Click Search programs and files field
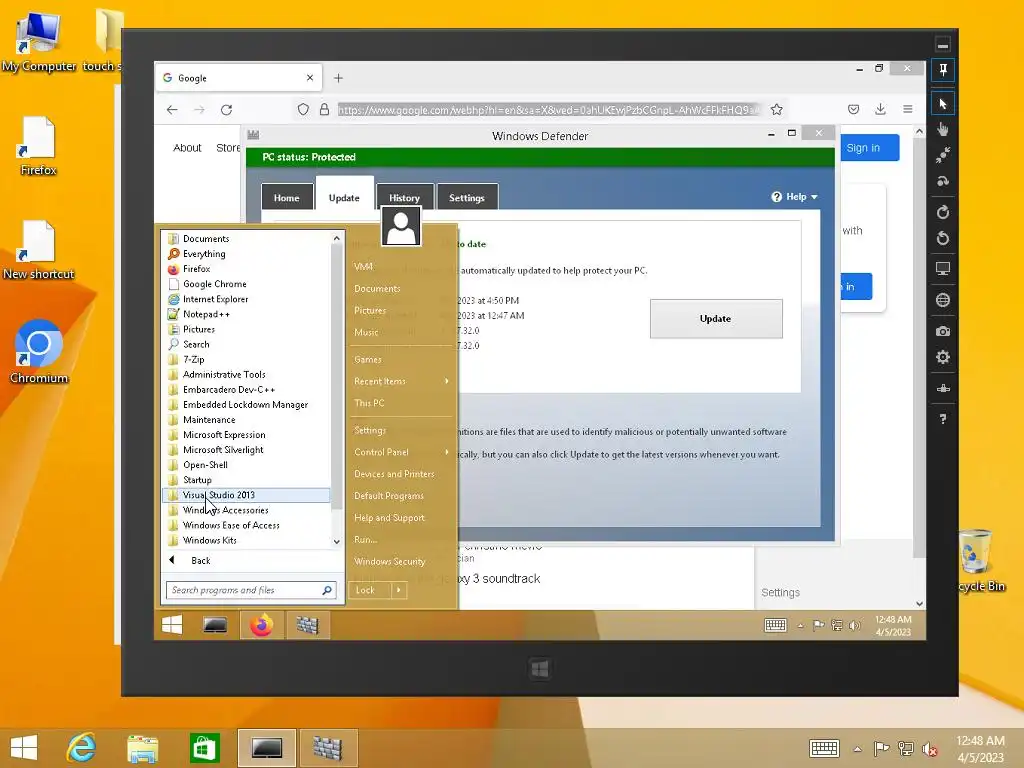 [x=251, y=590]
